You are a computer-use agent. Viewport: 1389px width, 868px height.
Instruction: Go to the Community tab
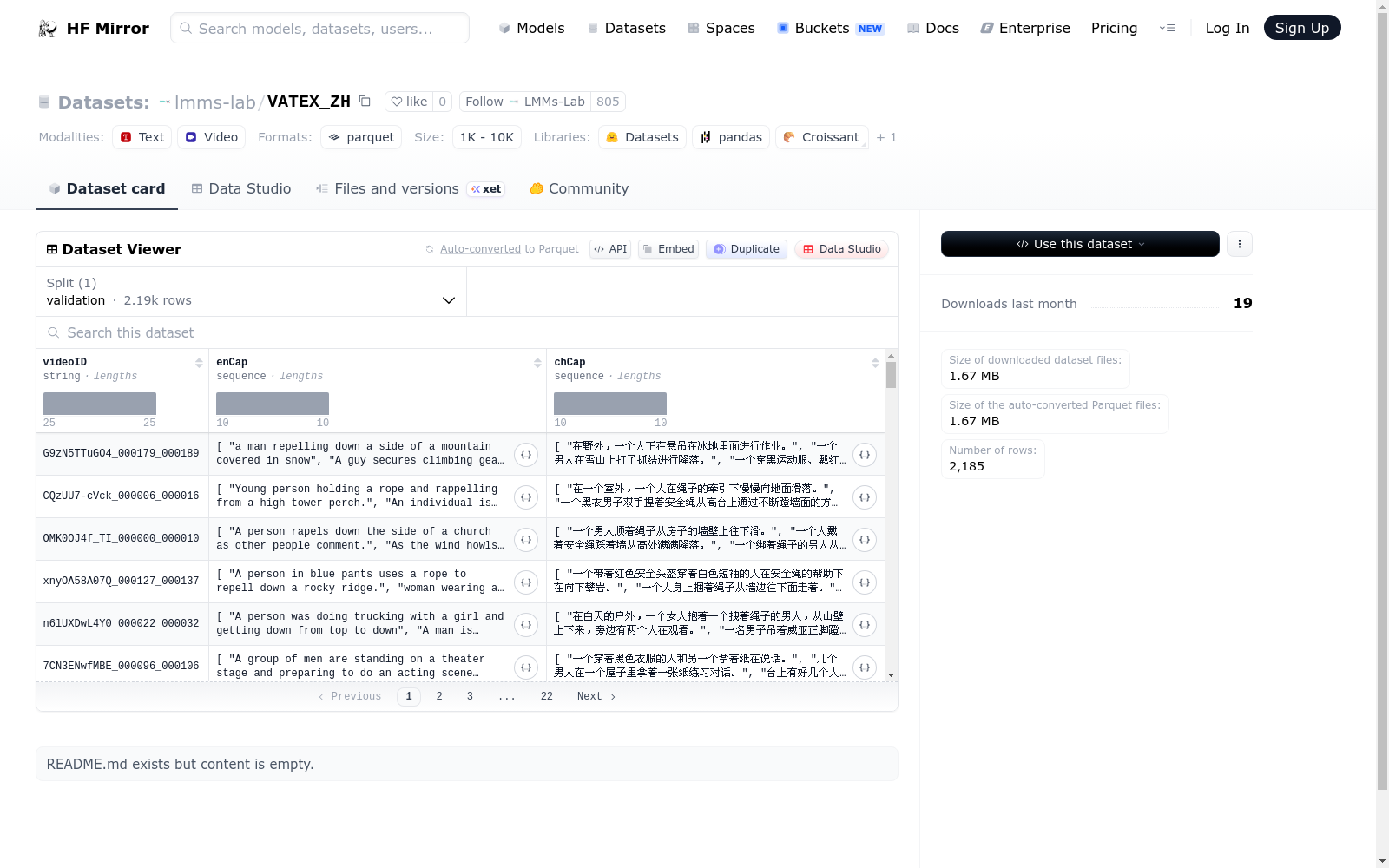[579, 188]
